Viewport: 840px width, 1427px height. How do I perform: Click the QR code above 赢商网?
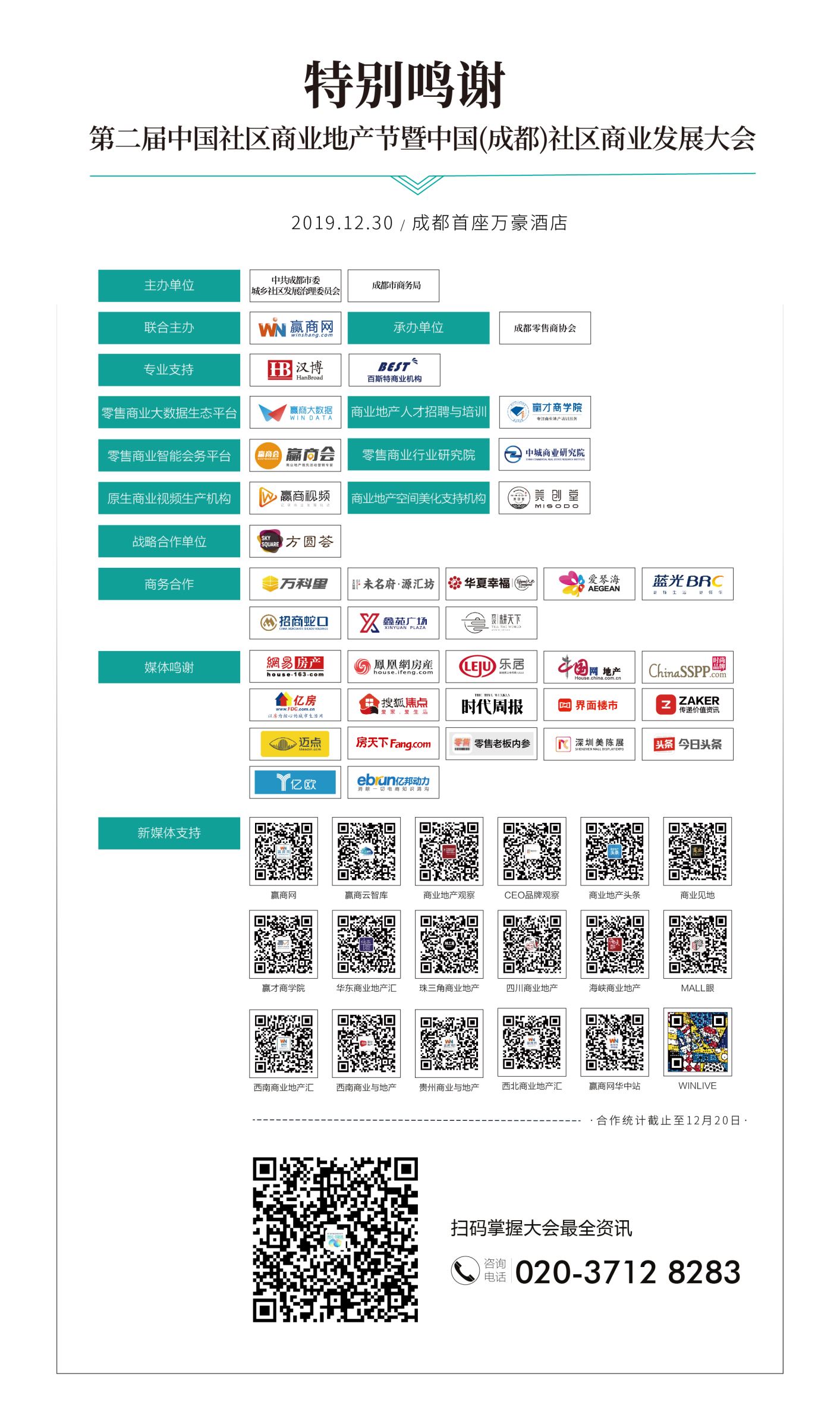(x=284, y=851)
